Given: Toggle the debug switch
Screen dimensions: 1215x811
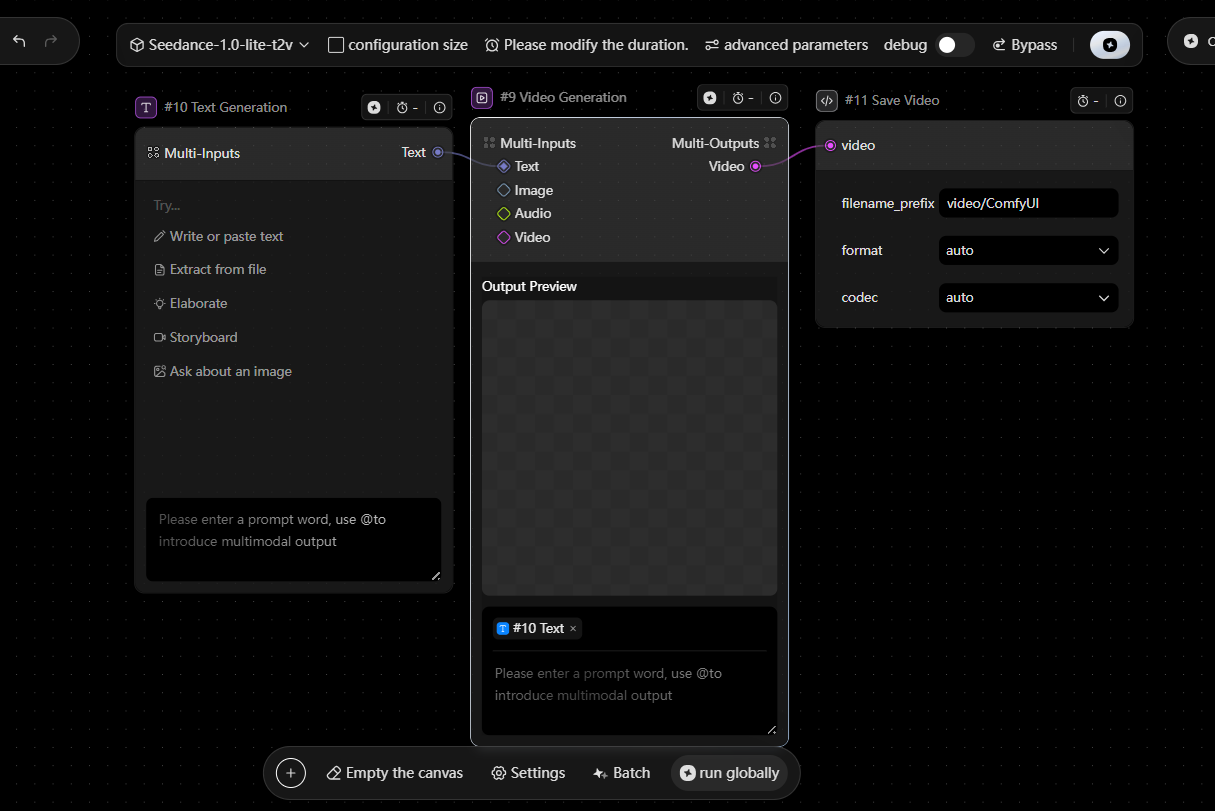Looking at the screenshot, I should [x=955, y=45].
